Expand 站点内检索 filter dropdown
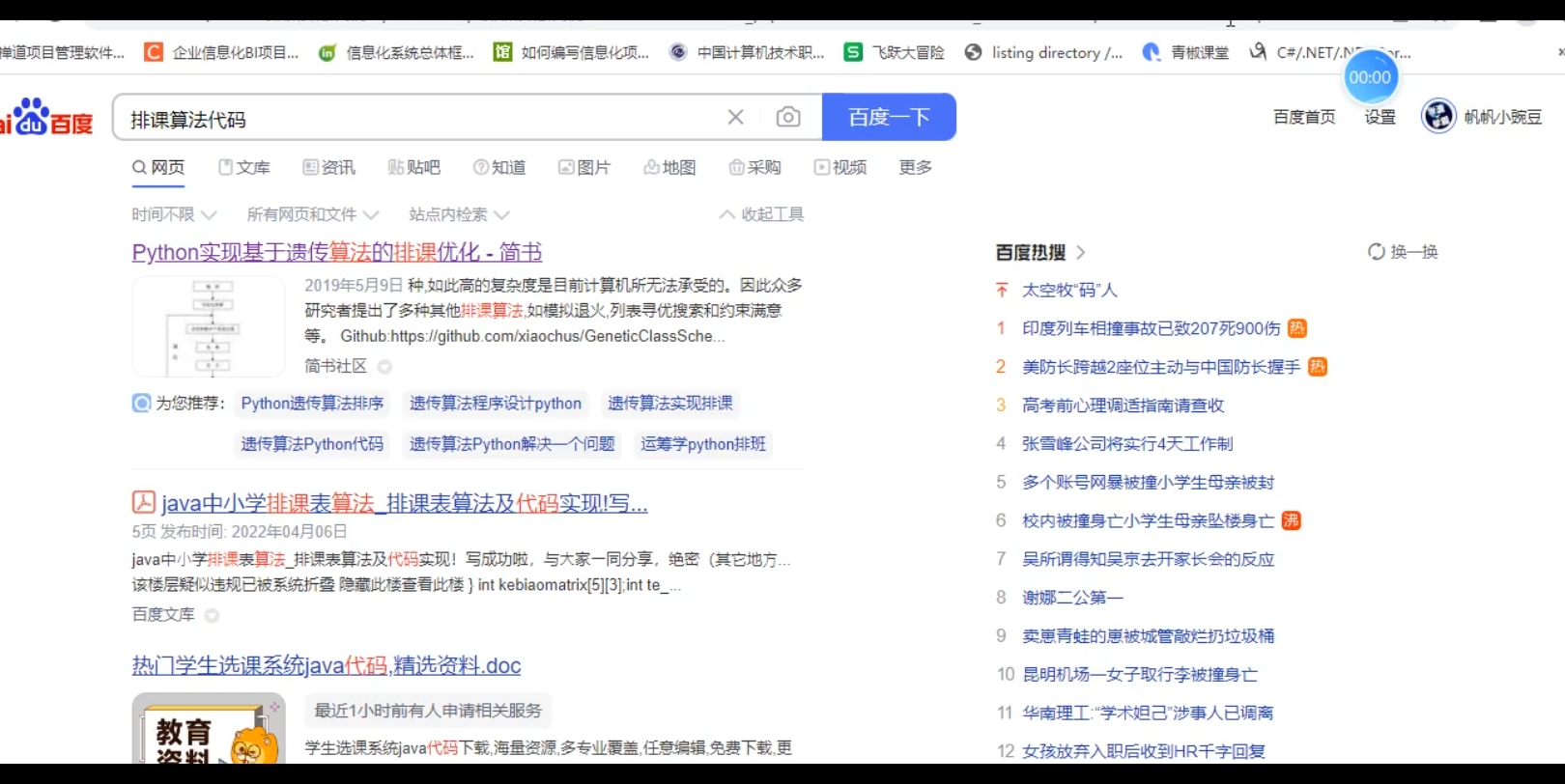The height and width of the screenshot is (784, 1565). (459, 214)
